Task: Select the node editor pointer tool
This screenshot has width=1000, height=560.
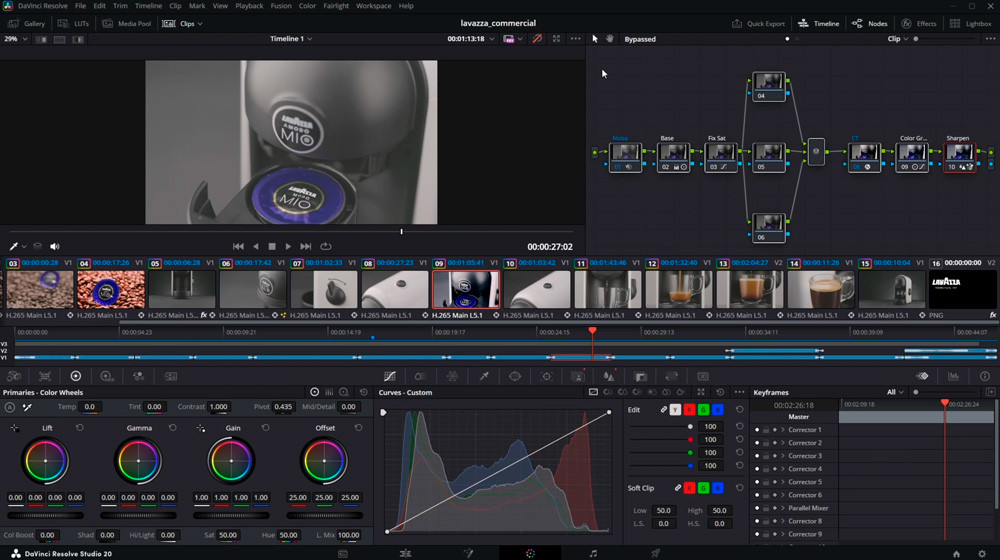Action: [595, 39]
